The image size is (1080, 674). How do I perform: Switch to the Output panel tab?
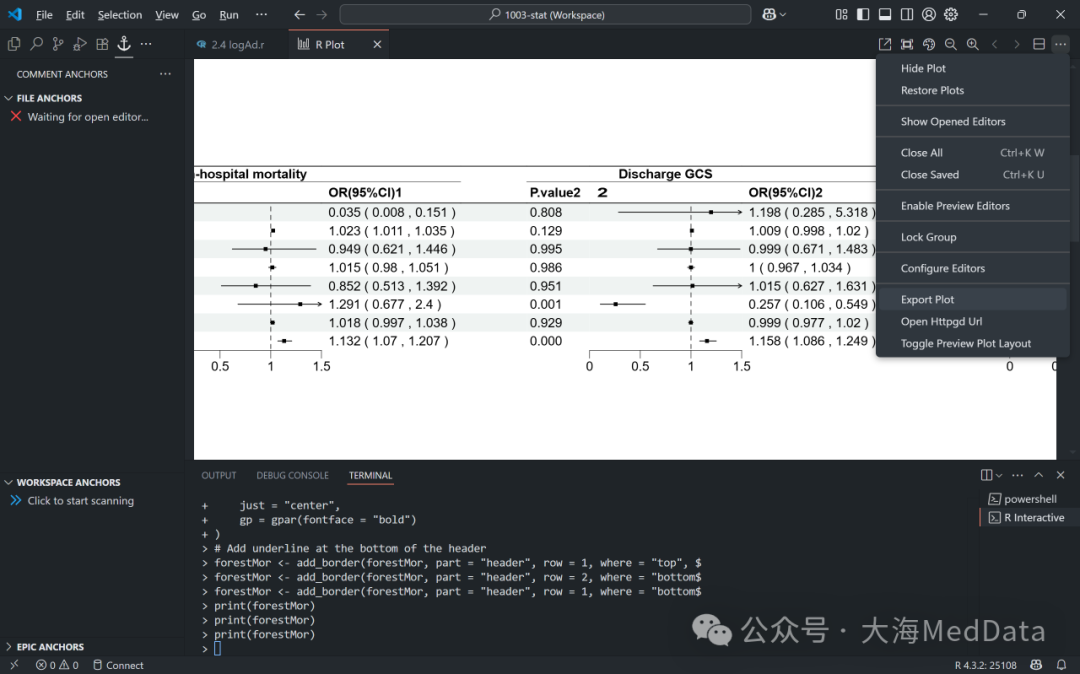pyautogui.click(x=218, y=475)
